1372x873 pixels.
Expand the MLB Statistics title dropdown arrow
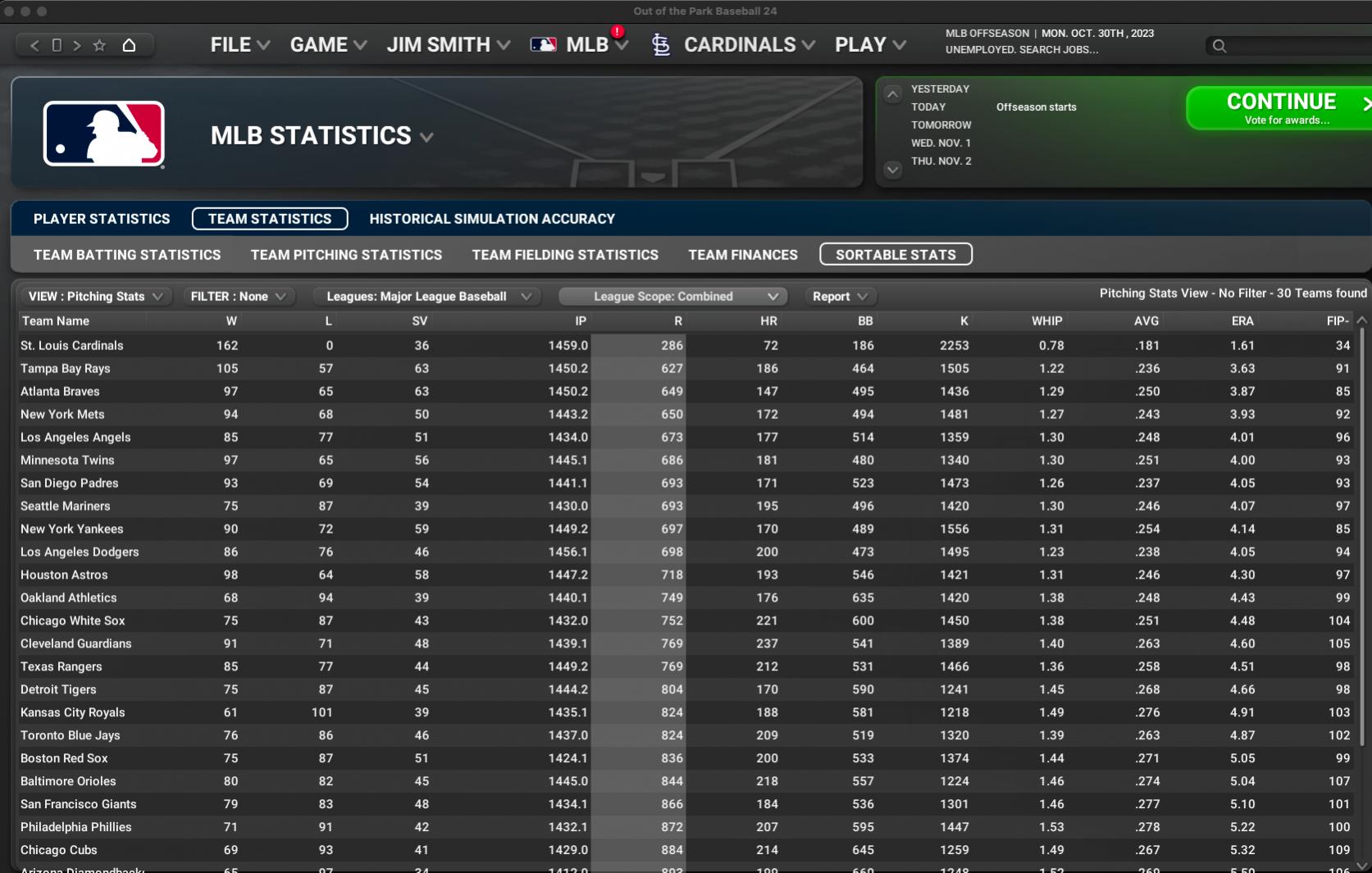426,137
